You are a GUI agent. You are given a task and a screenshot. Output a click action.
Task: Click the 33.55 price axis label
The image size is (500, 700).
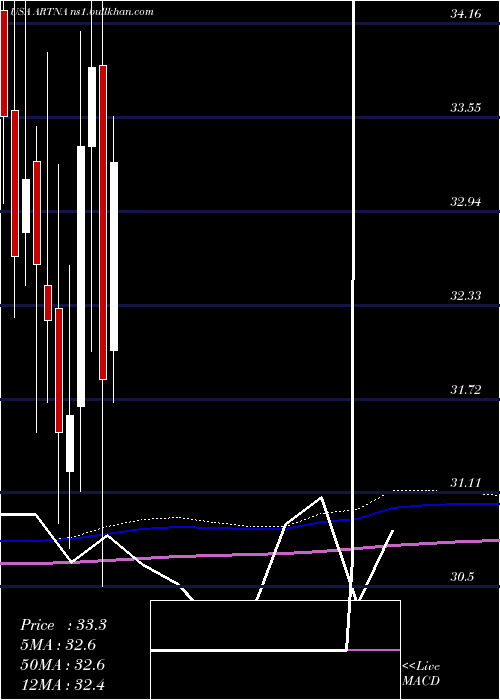(x=466, y=108)
